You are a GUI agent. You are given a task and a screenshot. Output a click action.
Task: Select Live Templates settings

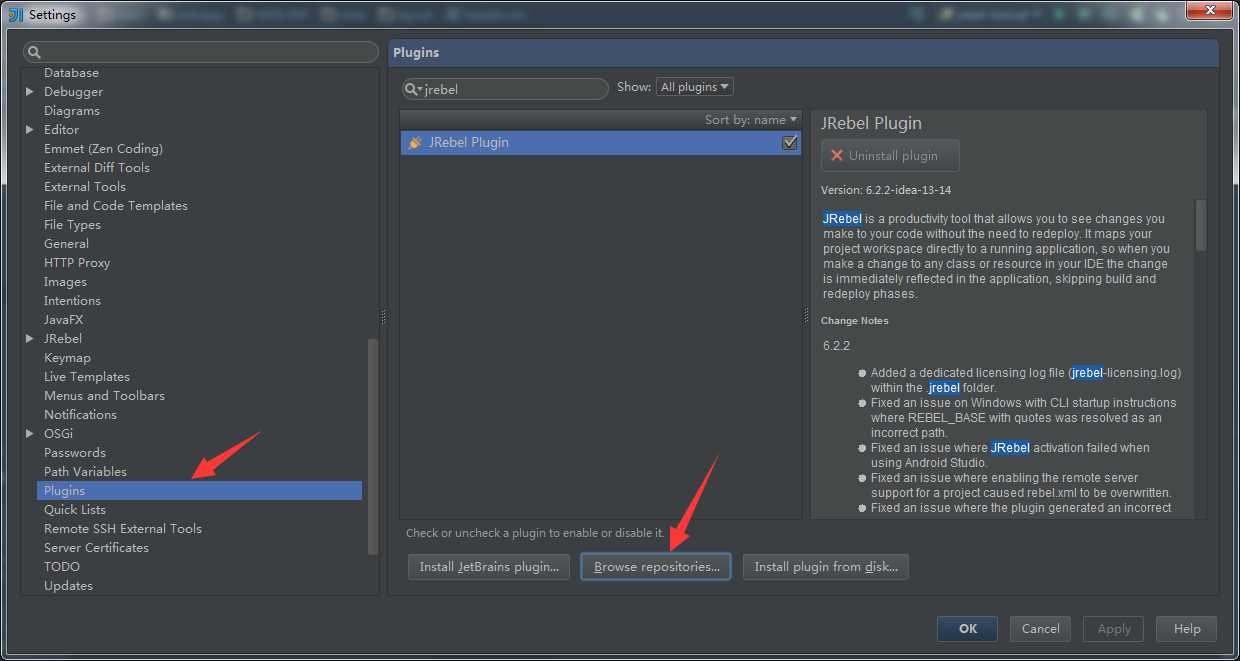coord(87,377)
